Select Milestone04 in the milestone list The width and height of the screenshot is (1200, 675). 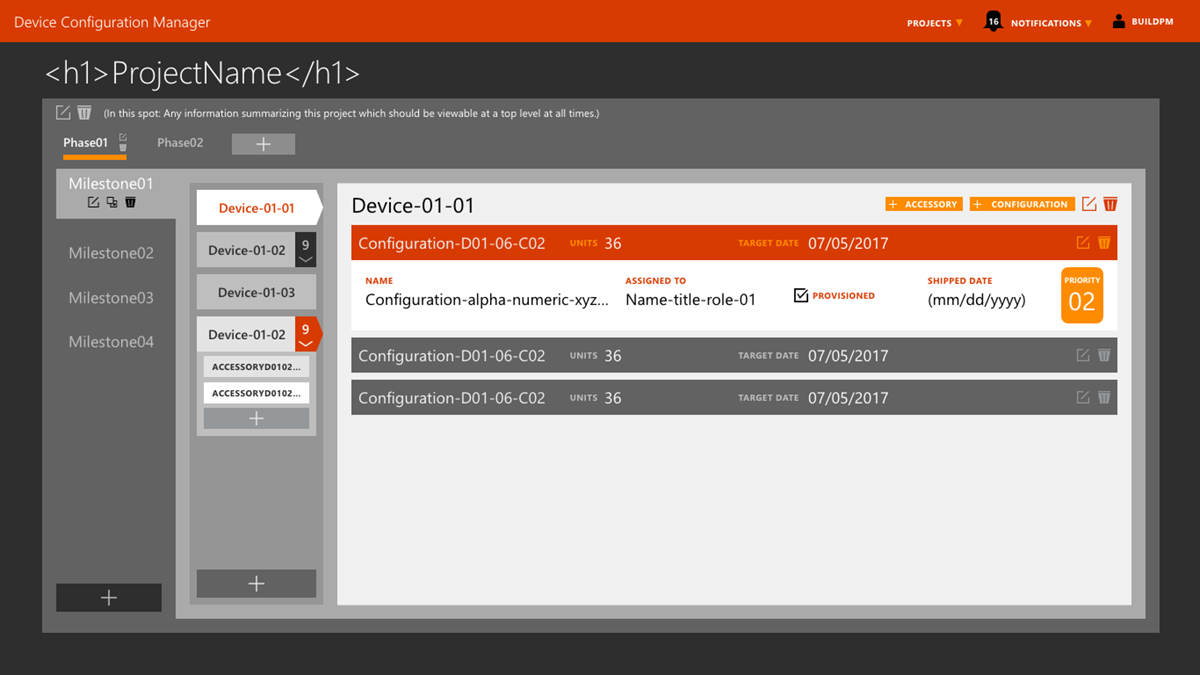tap(111, 342)
